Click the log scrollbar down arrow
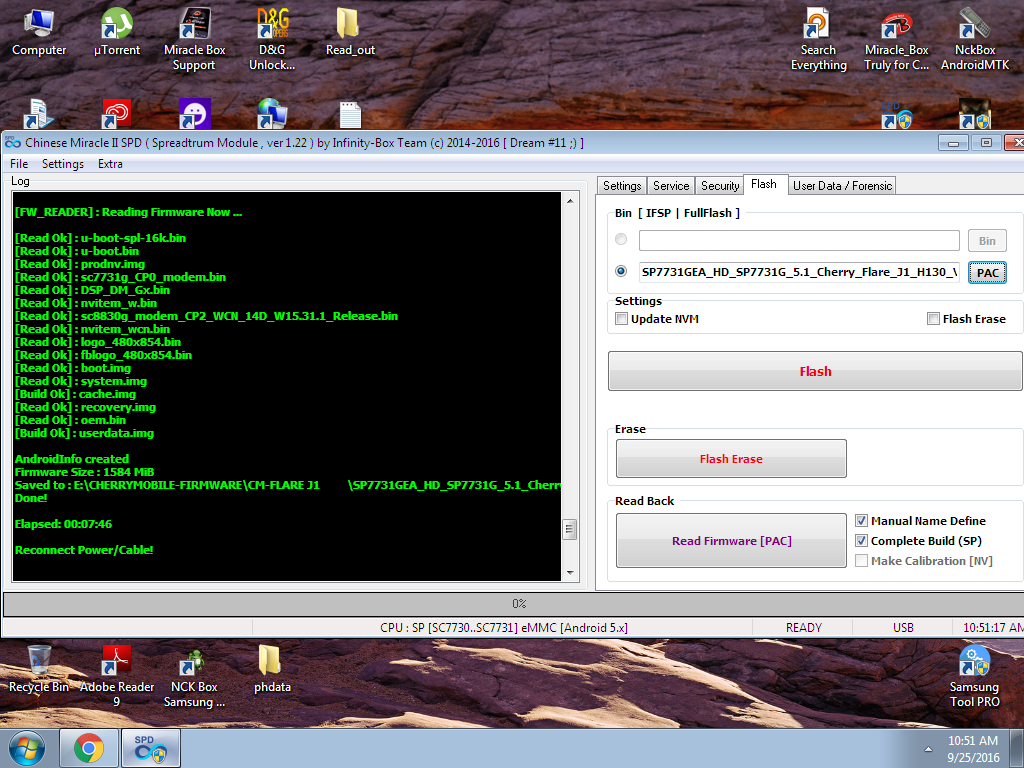The image size is (1024, 768). (570, 573)
